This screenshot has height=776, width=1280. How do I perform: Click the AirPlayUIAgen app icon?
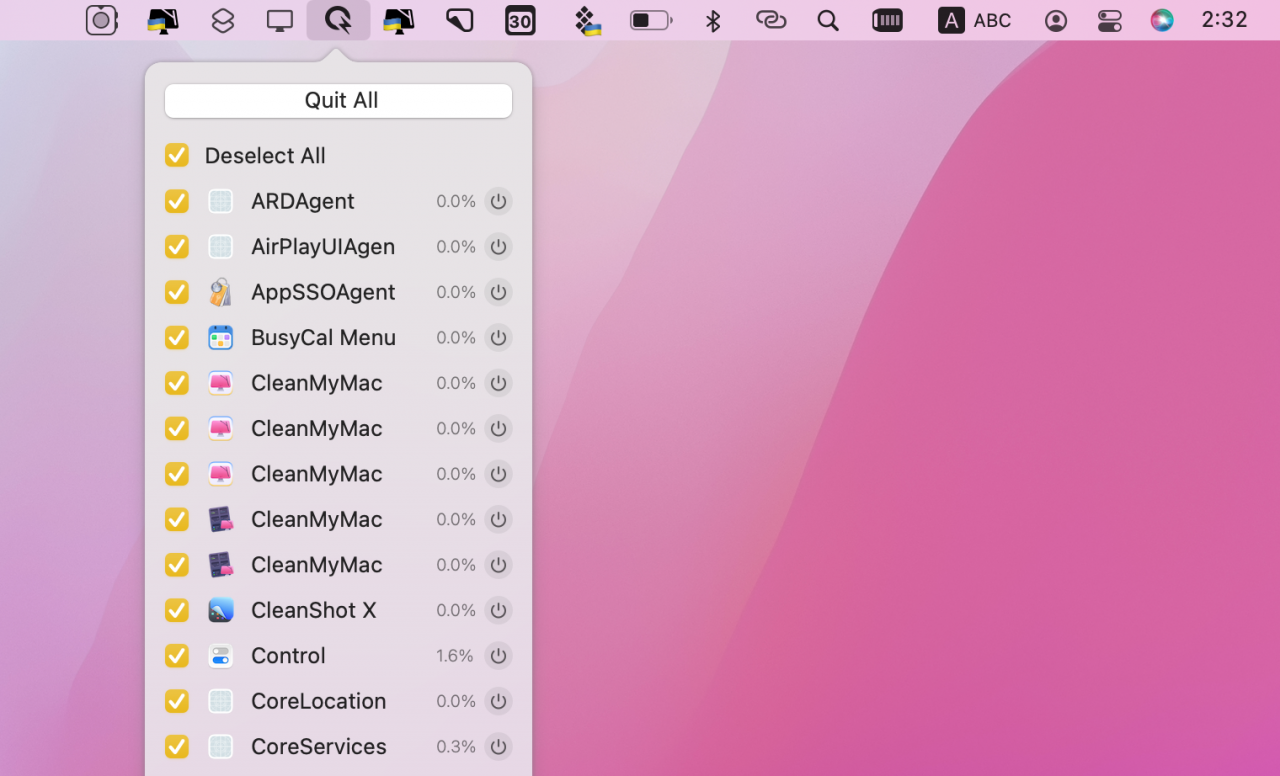click(x=220, y=246)
